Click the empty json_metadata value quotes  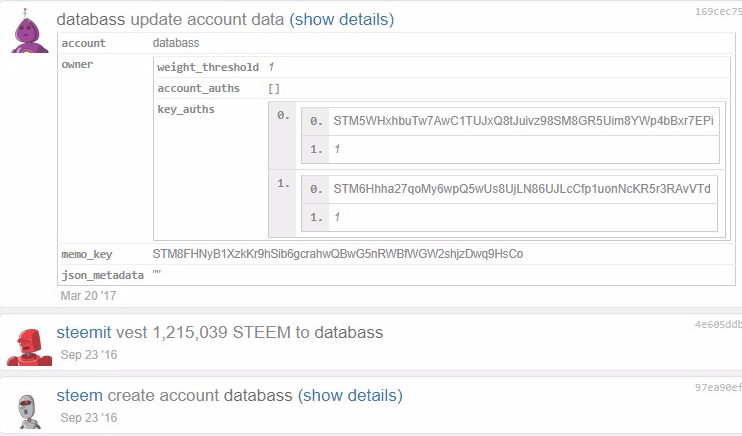pyautogui.click(x=157, y=273)
